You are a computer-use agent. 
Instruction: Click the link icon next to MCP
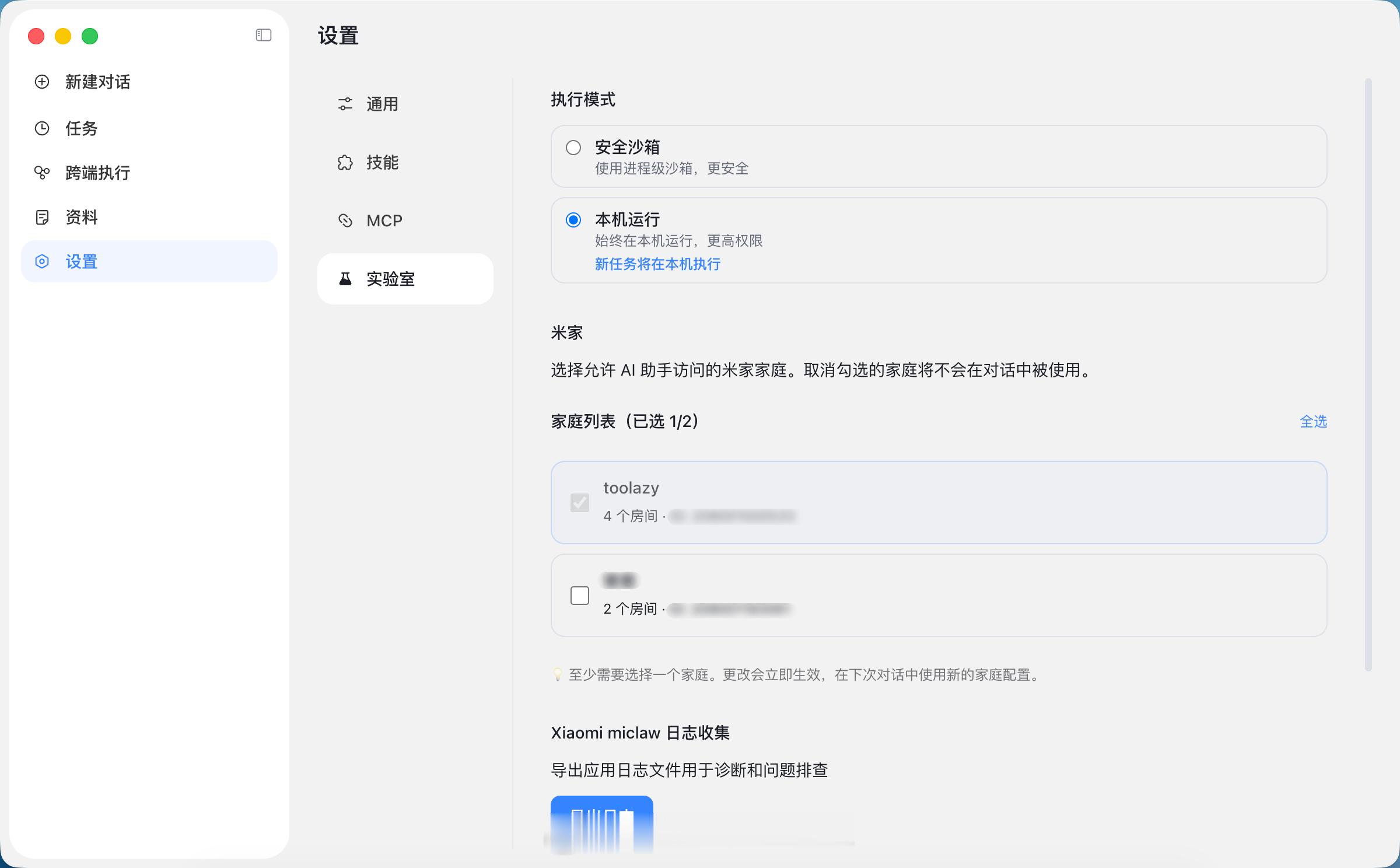[345, 220]
